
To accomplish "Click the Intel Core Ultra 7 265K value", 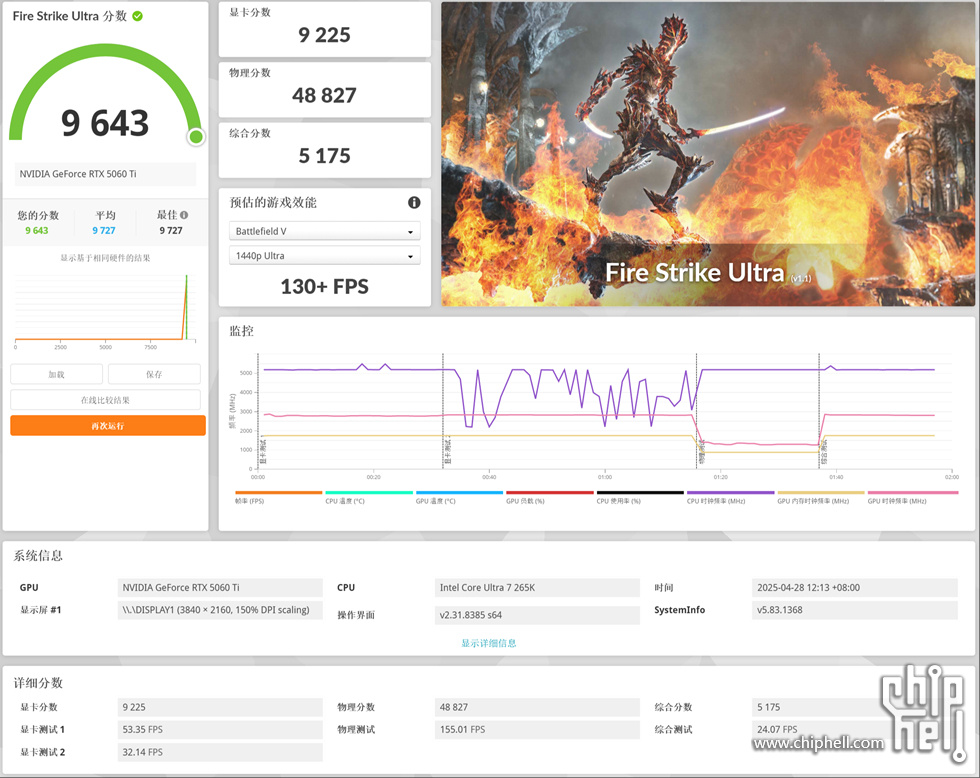I will coord(537,587).
